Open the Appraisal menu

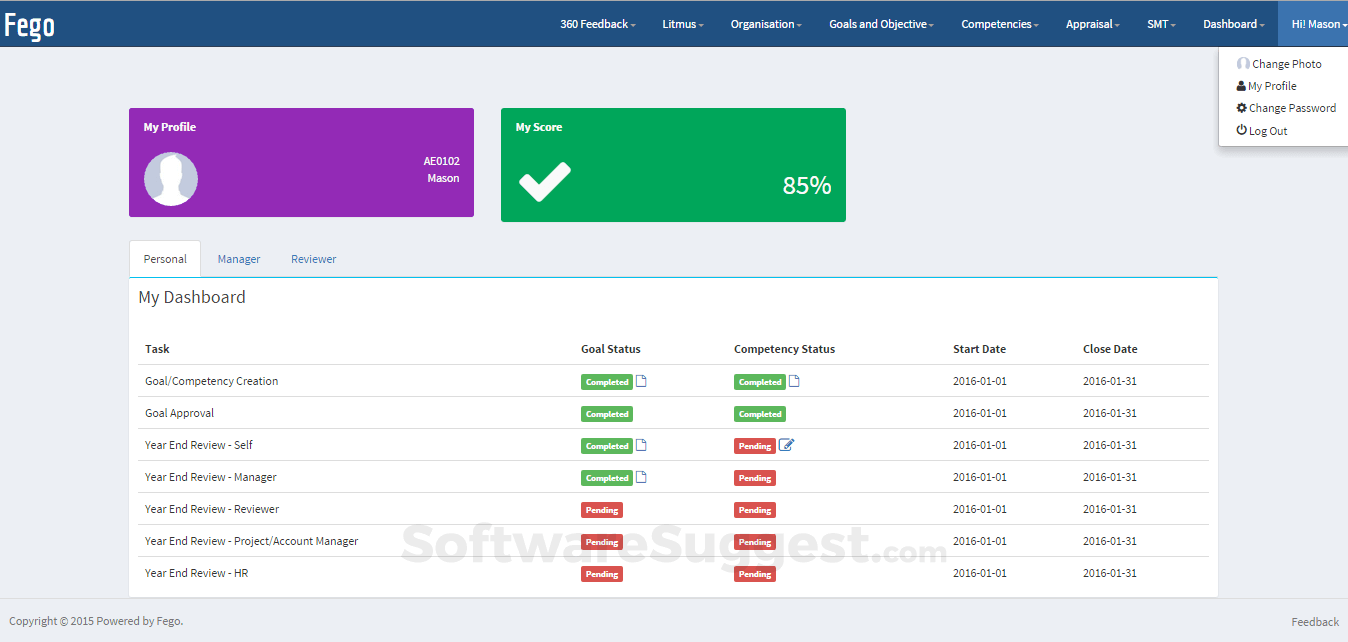[x=1092, y=24]
